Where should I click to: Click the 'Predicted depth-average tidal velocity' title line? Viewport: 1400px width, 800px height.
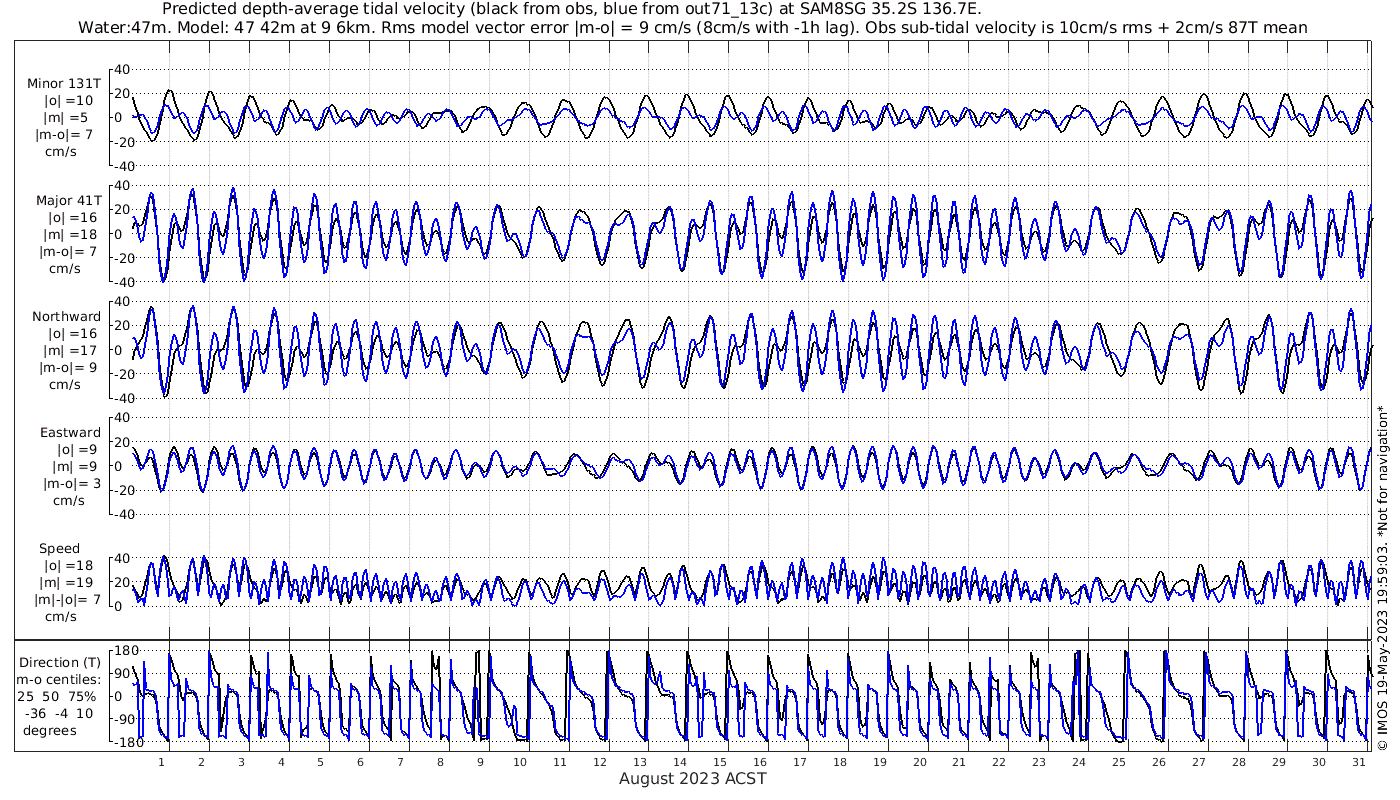click(571, 9)
